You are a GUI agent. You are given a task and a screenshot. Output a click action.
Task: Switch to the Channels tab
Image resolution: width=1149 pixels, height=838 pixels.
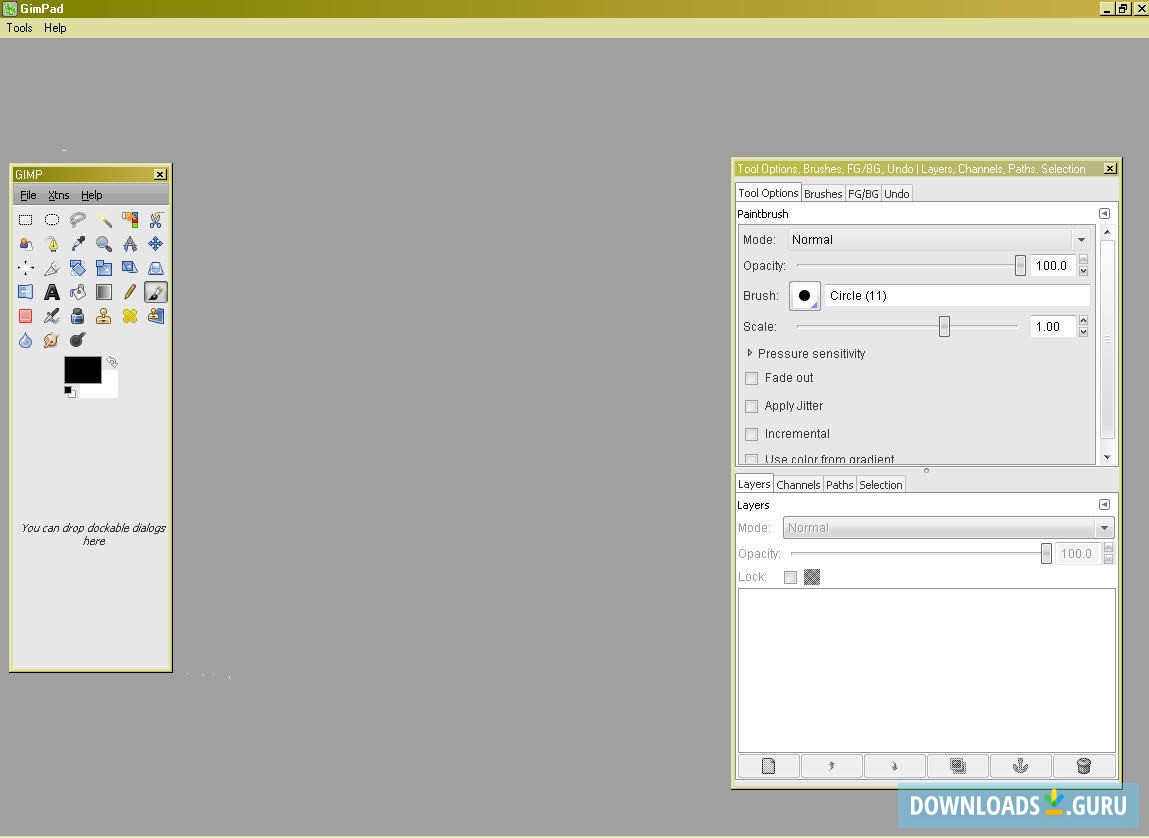(798, 485)
